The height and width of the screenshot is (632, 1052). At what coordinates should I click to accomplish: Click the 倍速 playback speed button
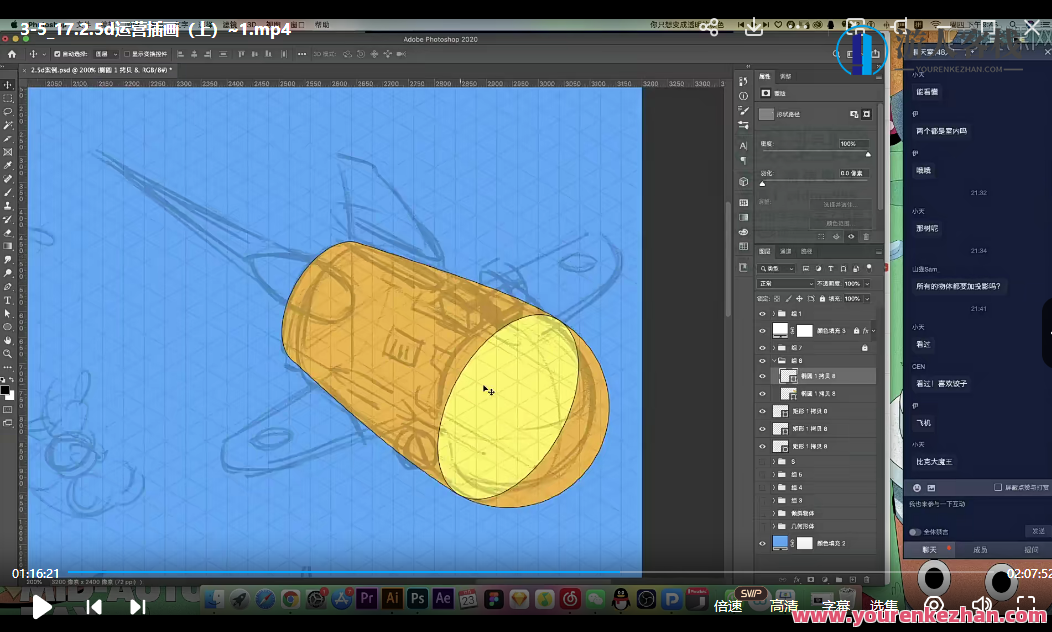[x=728, y=605]
